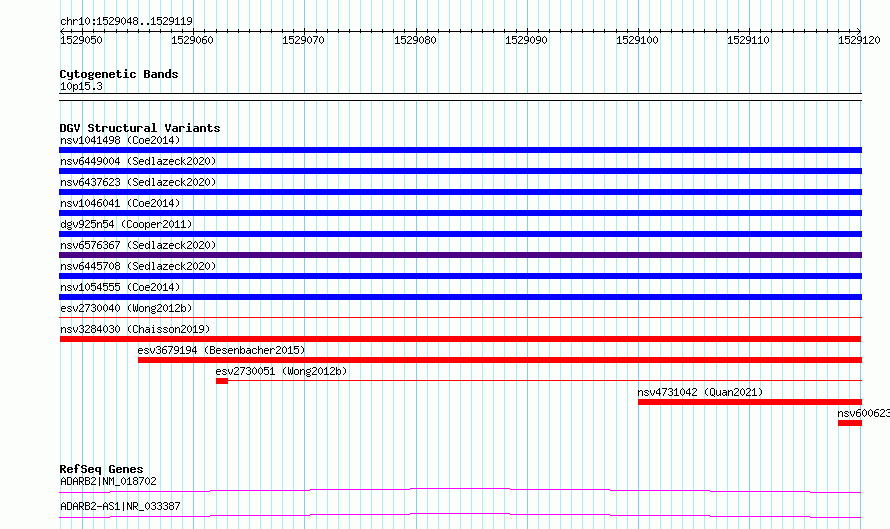
Task: Select the small red block of esv2730051
Action: (x=222, y=381)
